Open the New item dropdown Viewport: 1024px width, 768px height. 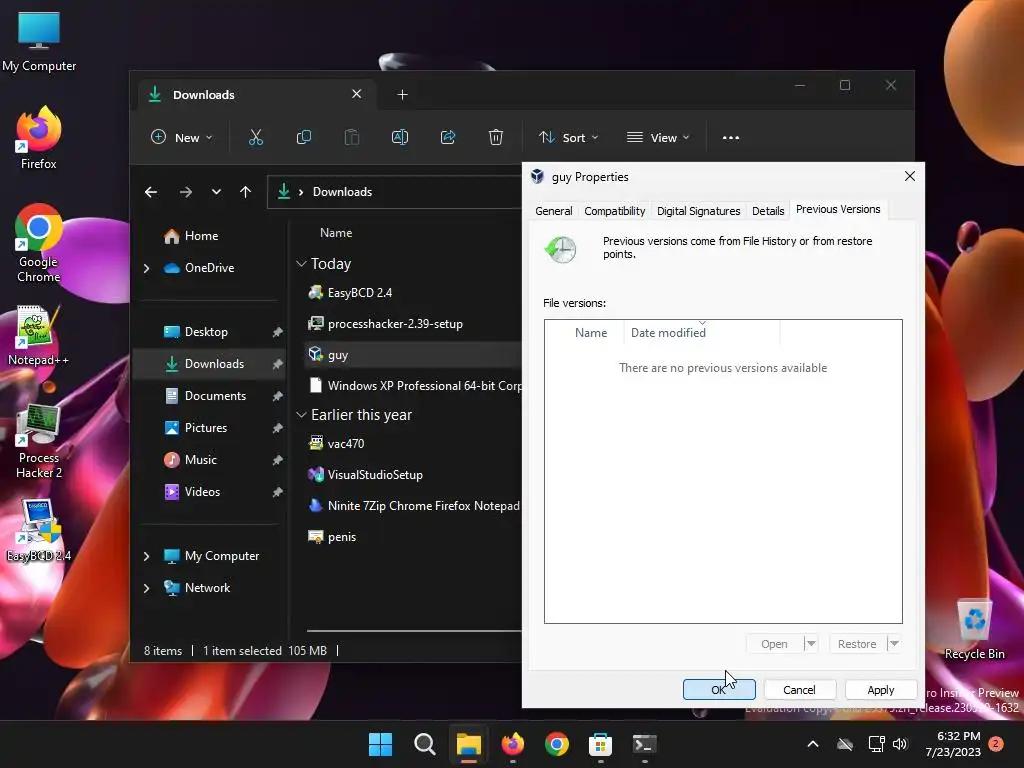click(182, 137)
